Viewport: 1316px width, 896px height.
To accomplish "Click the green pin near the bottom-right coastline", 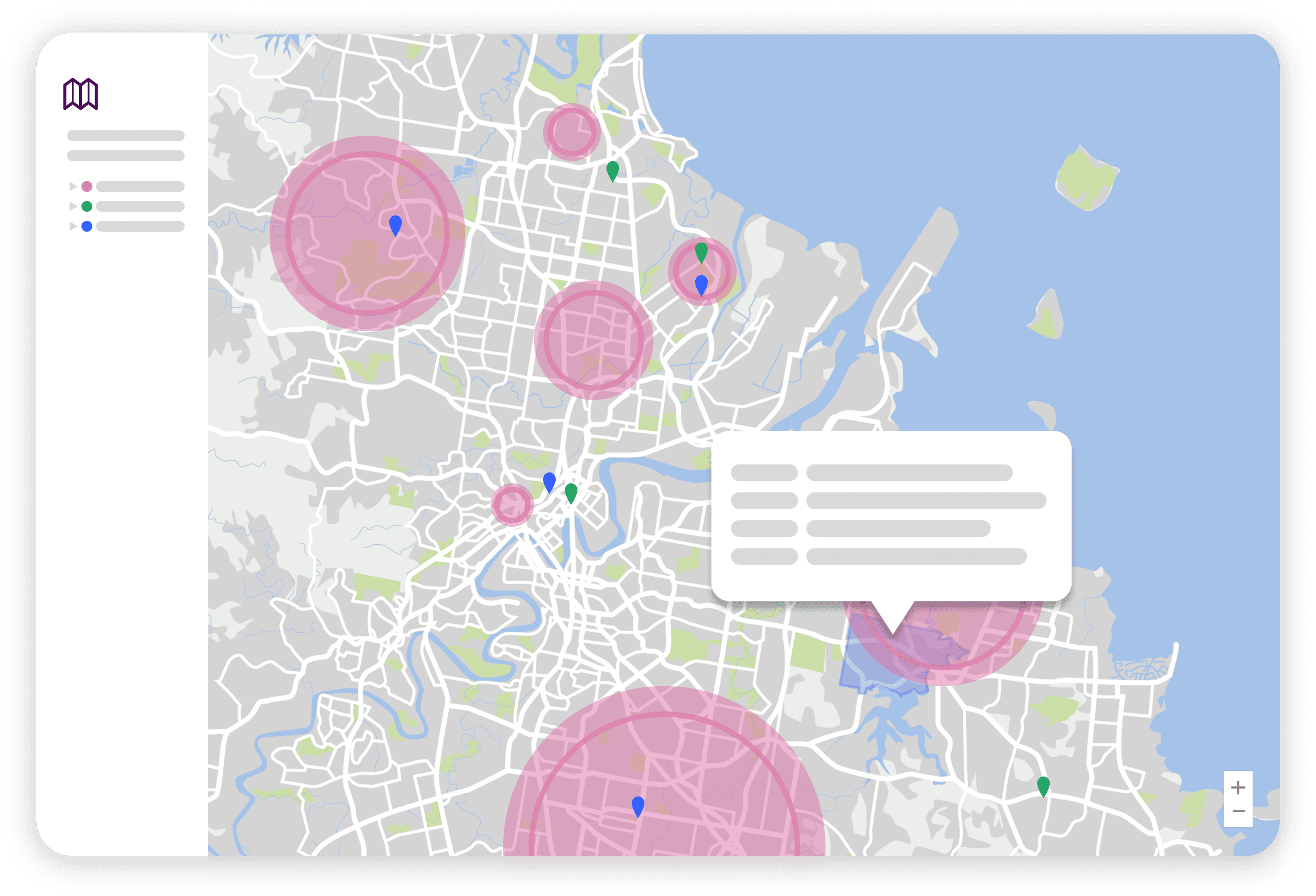I will click(1043, 786).
